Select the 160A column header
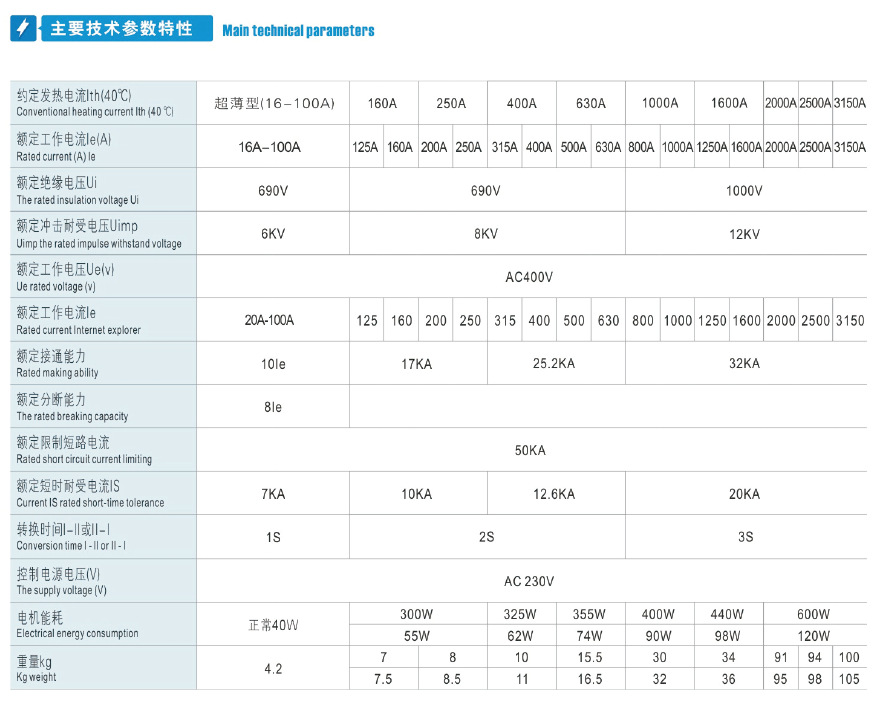Image resolution: width=878 pixels, height=703 pixels. (x=383, y=103)
